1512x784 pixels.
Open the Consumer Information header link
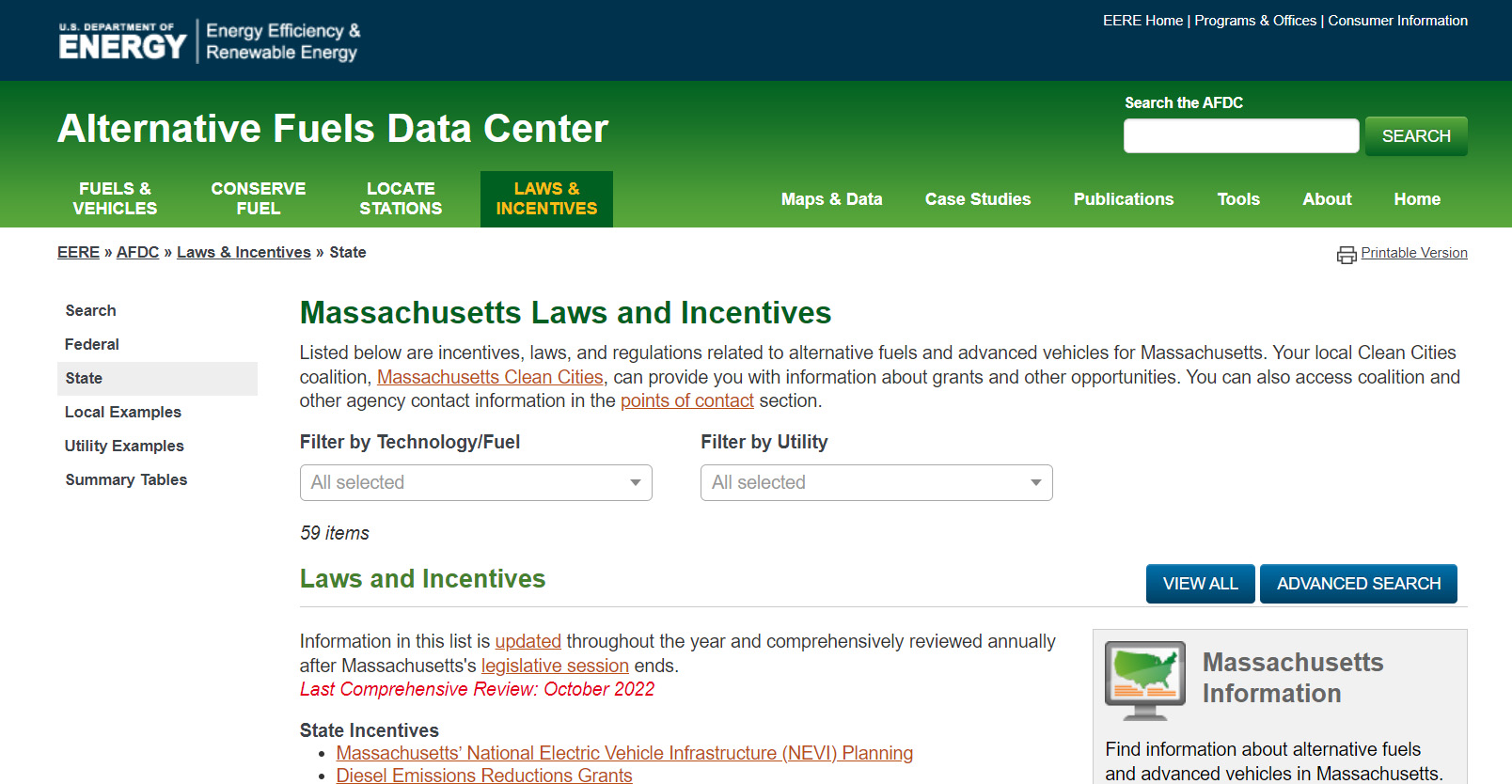1397,21
